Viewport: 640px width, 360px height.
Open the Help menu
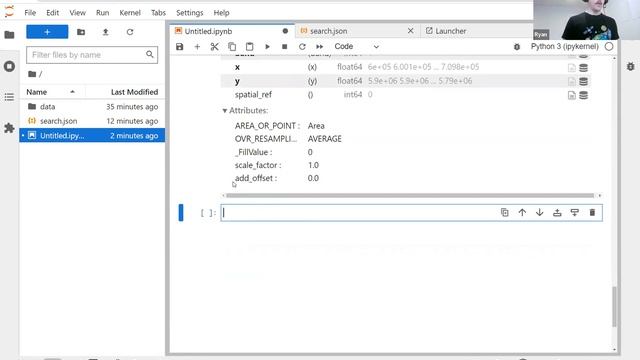pyautogui.click(x=221, y=13)
